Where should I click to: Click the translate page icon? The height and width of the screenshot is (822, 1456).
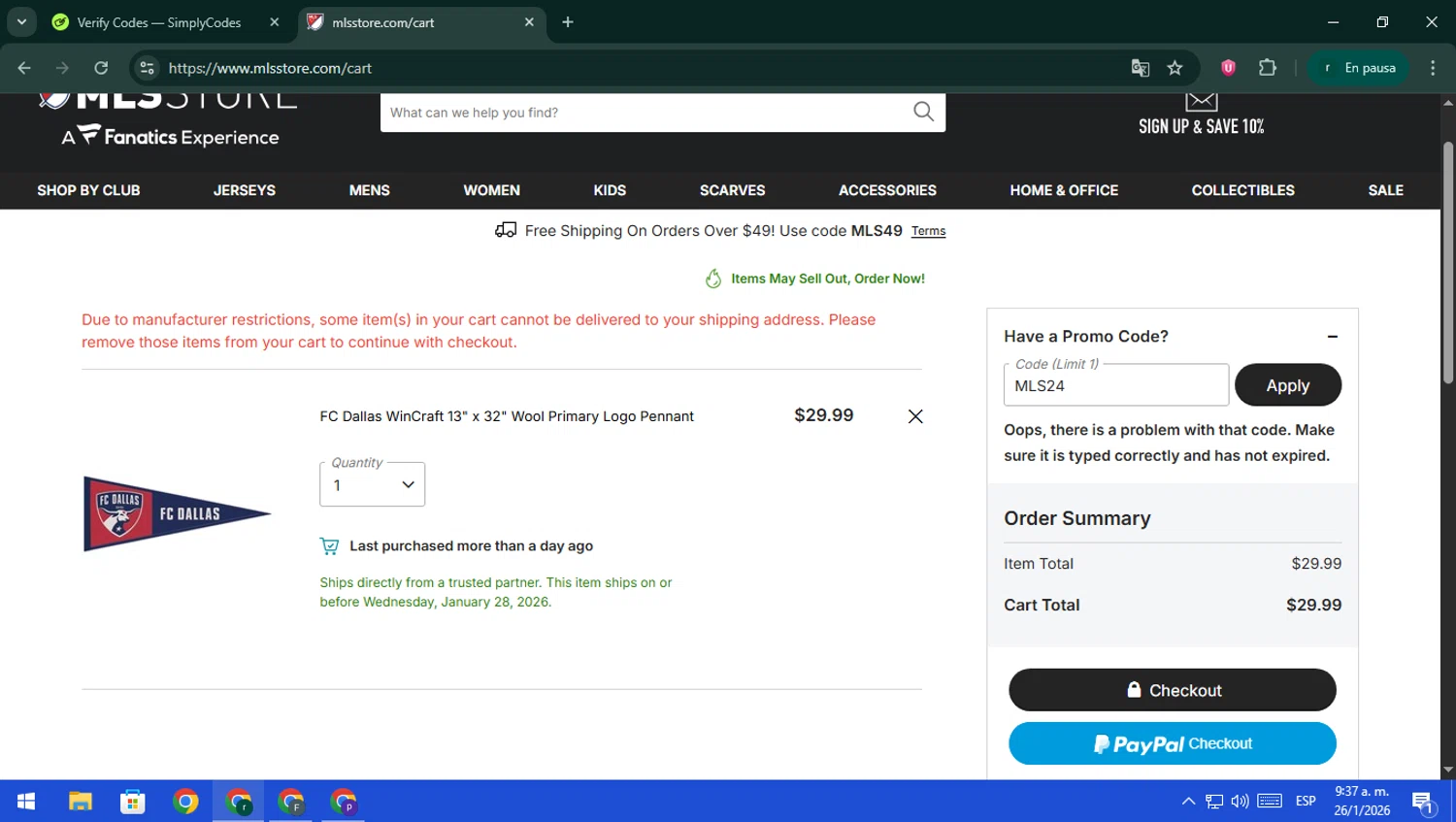pos(1141,68)
